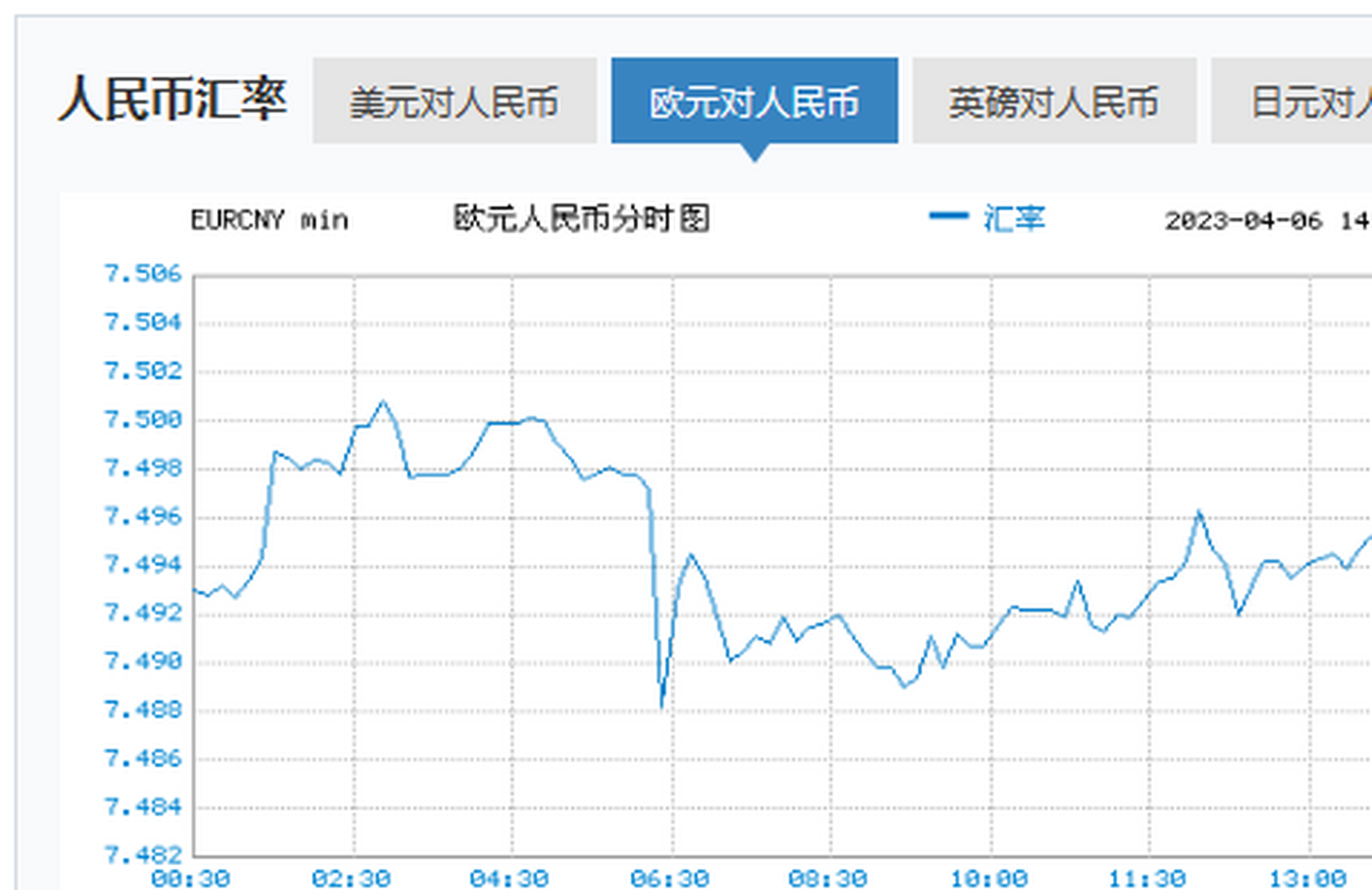This screenshot has width=1372, height=890.
Task: Select the 欧元对人民币 tab
Action: pyautogui.click(x=754, y=102)
